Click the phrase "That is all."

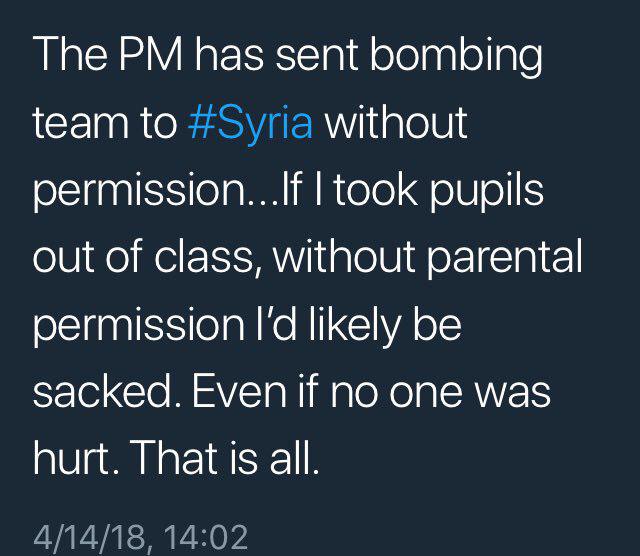[225, 457]
